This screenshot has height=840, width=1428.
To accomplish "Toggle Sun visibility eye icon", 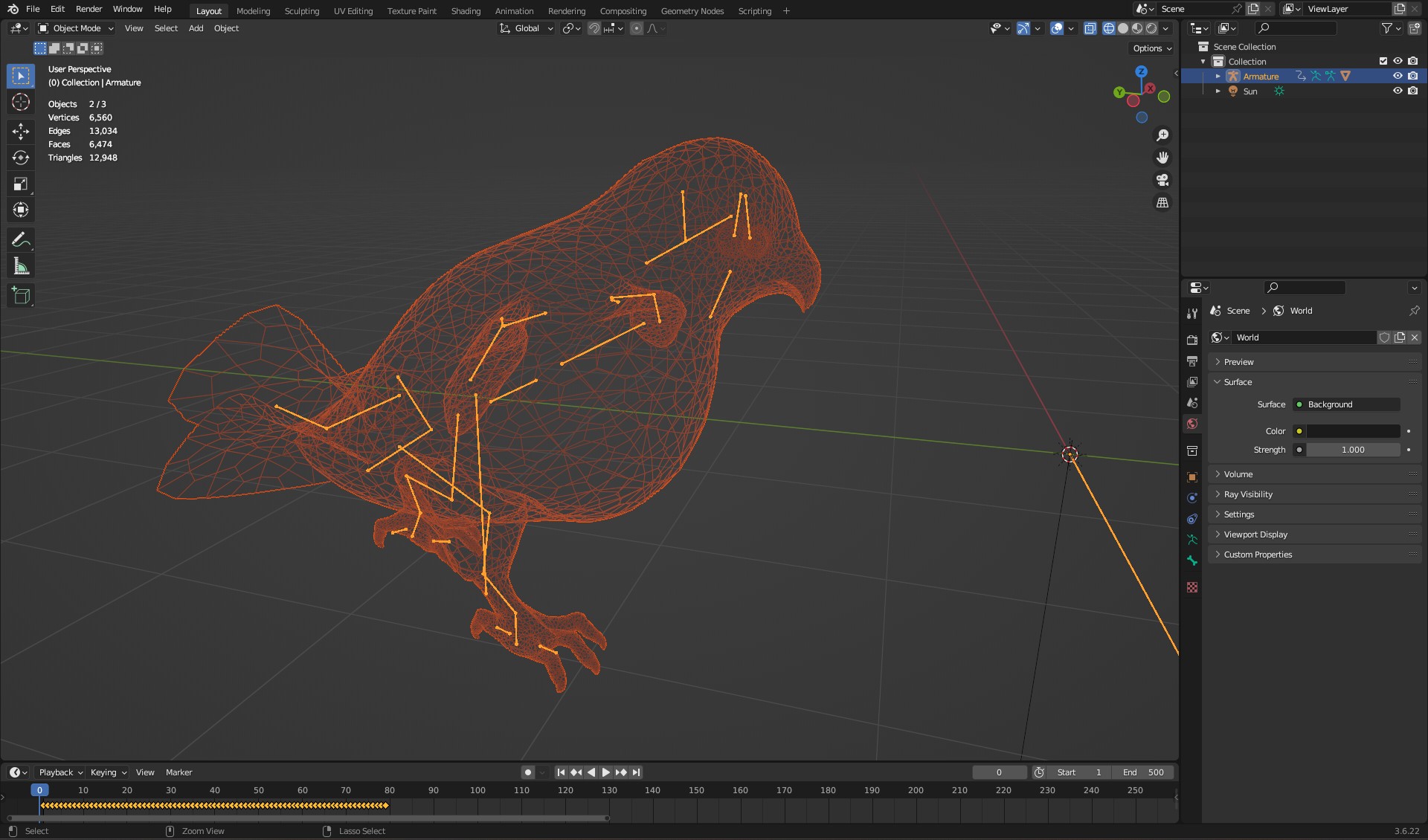I will pos(1398,91).
